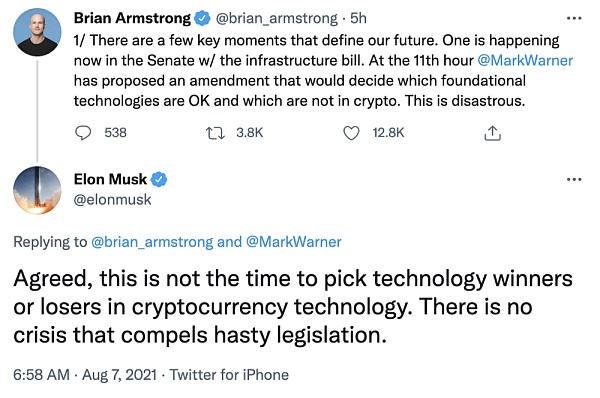The width and height of the screenshot is (600, 398).
Task: Open Elon Musk's rocket profile picture
Action: (37, 190)
